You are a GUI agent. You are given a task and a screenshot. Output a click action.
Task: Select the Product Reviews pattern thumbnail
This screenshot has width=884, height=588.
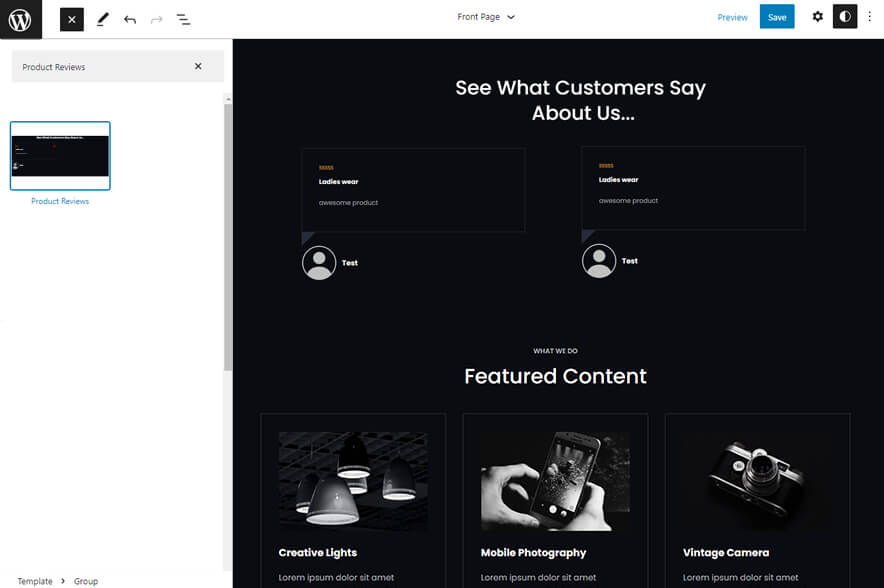point(60,155)
